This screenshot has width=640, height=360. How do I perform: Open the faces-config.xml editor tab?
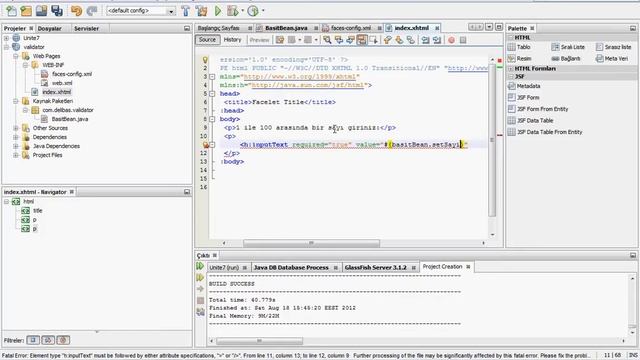coord(351,28)
